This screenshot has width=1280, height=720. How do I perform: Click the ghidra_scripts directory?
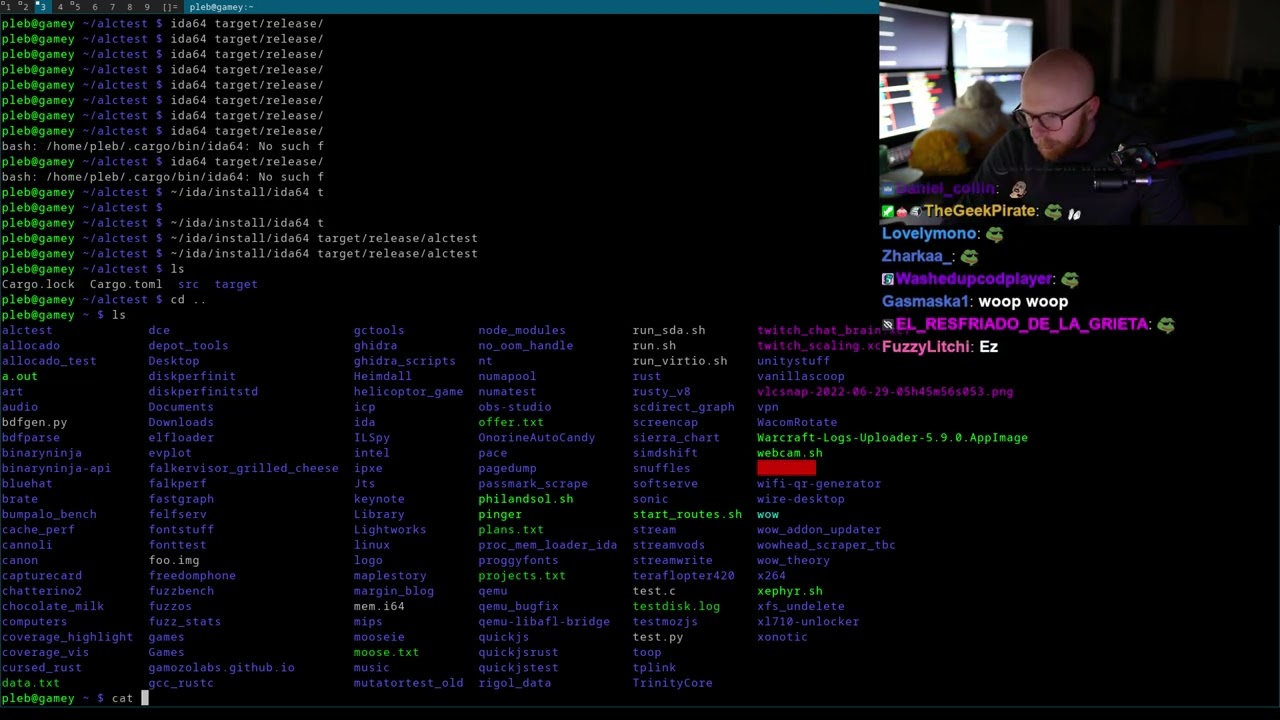pyautogui.click(x=404, y=361)
